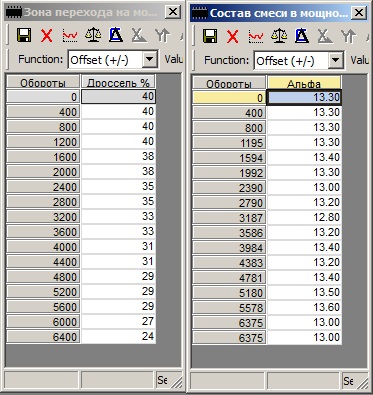
Task: Click row header 400 in Зона перехода table
Action: (x=43, y=112)
